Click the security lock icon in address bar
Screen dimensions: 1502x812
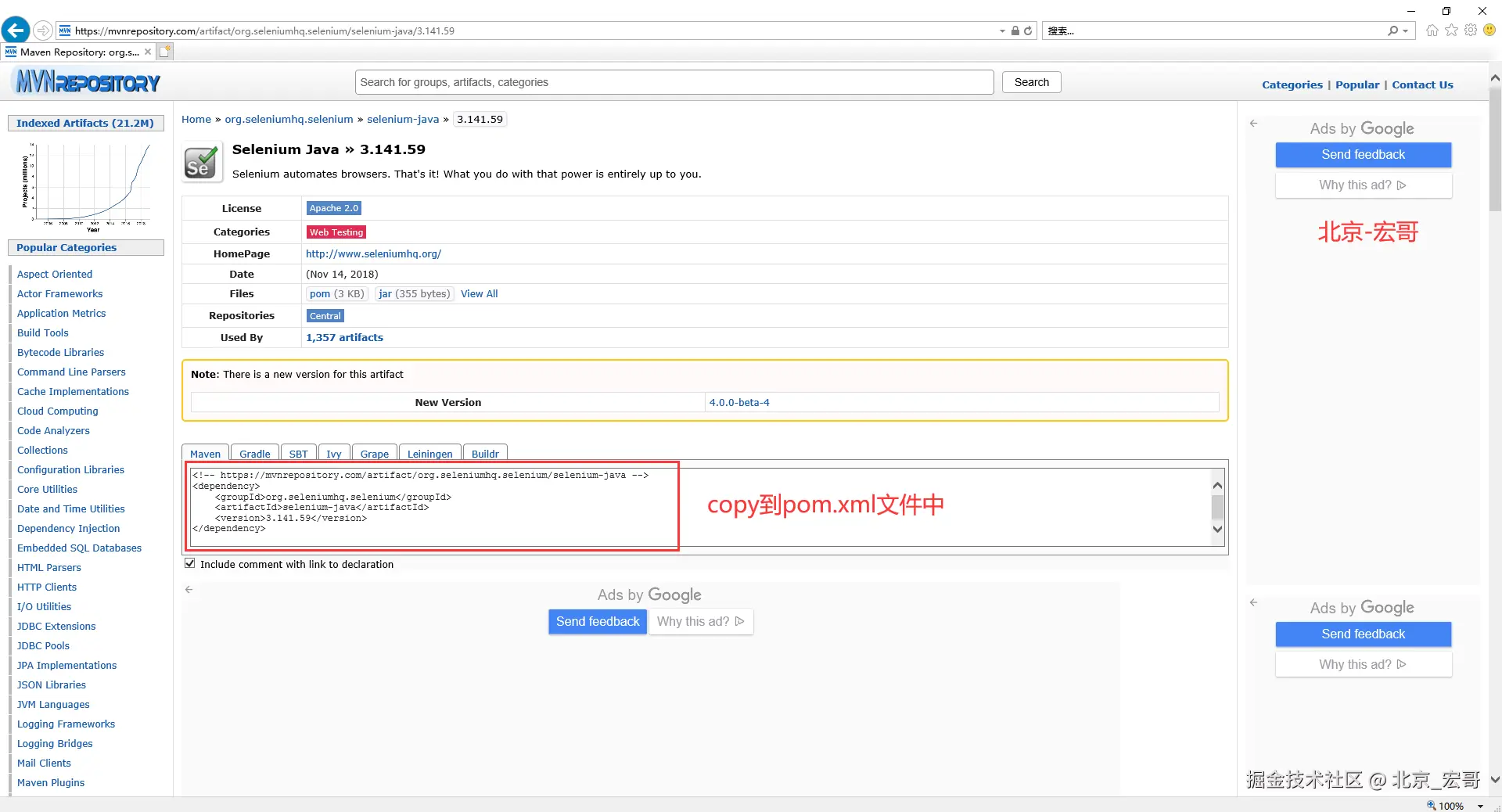1015,31
